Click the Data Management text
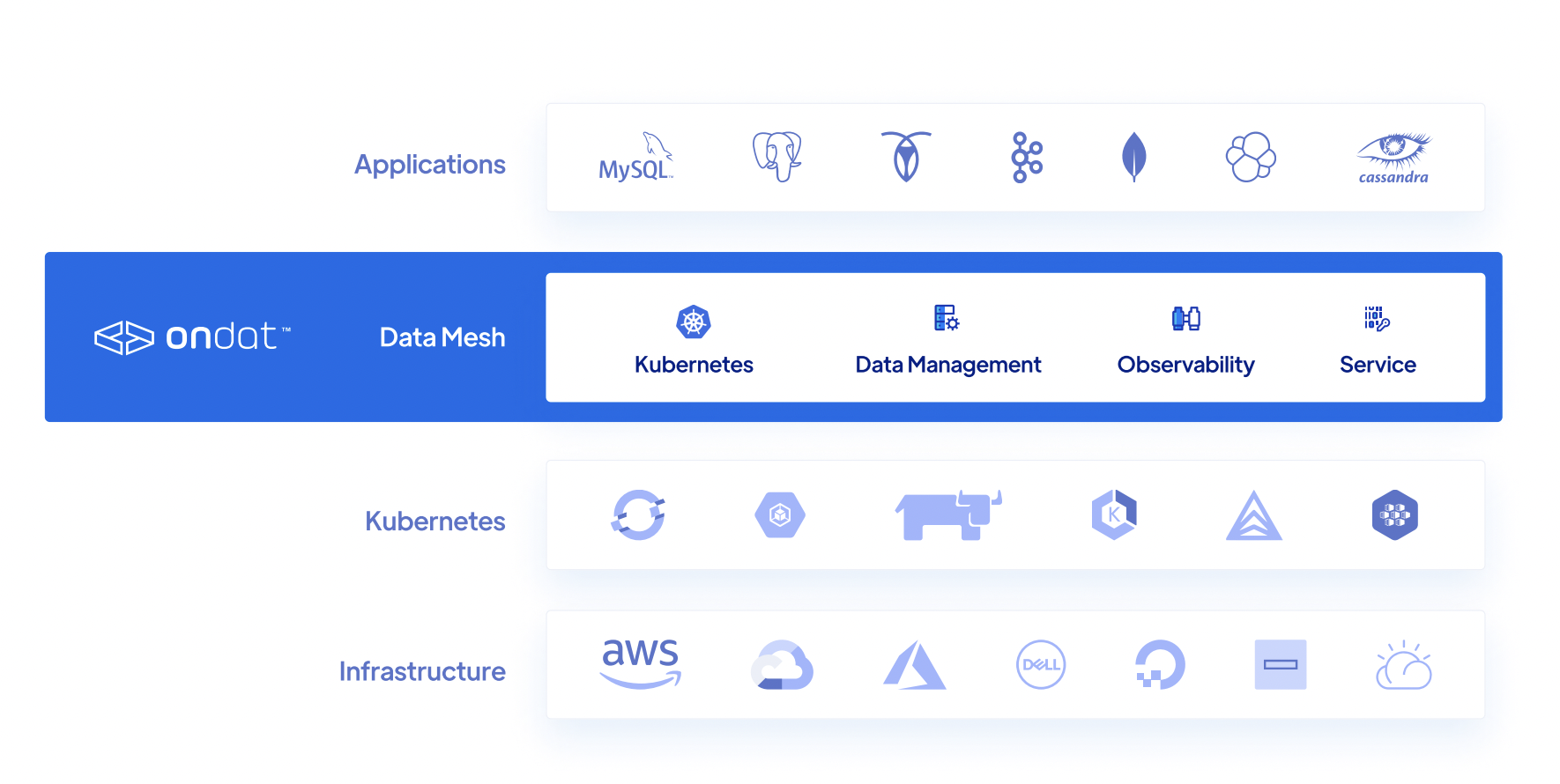Screen dimensions: 1560x784 point(948,365)
